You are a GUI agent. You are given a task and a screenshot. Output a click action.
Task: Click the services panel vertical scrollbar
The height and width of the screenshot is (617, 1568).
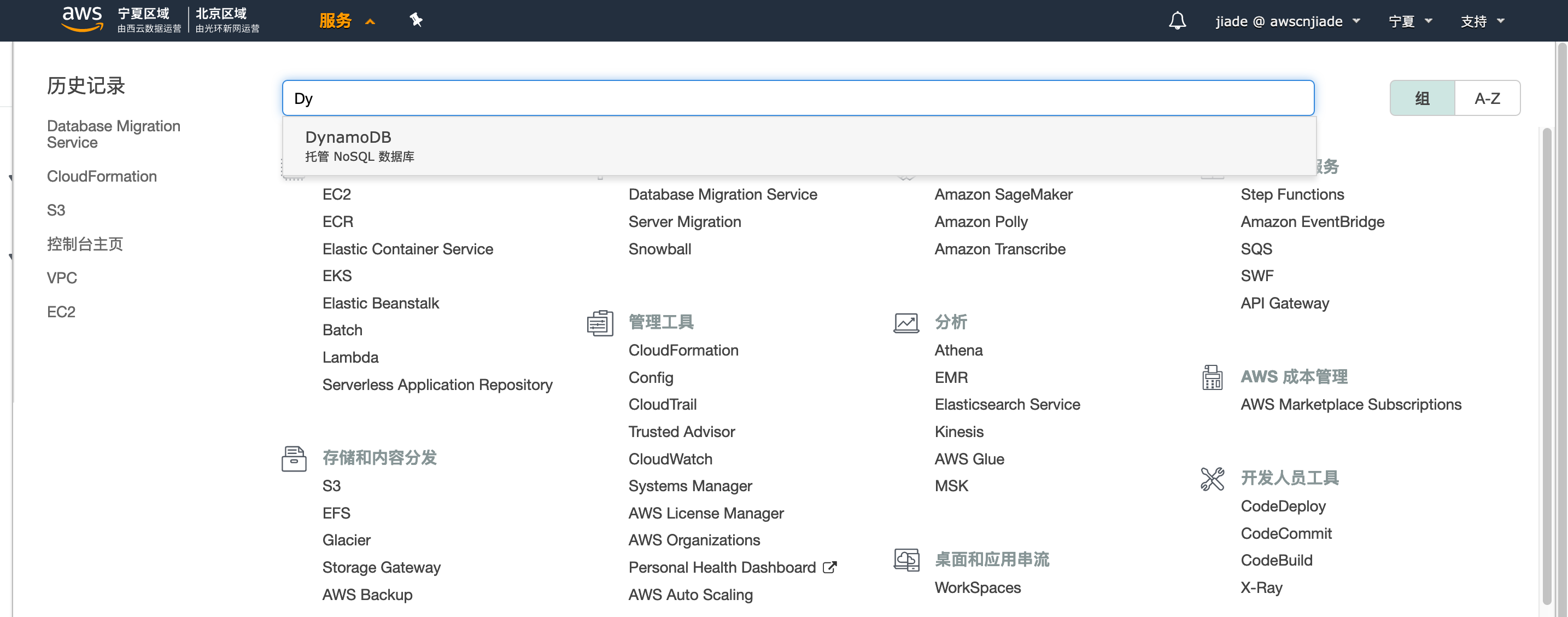point(1546,365)
